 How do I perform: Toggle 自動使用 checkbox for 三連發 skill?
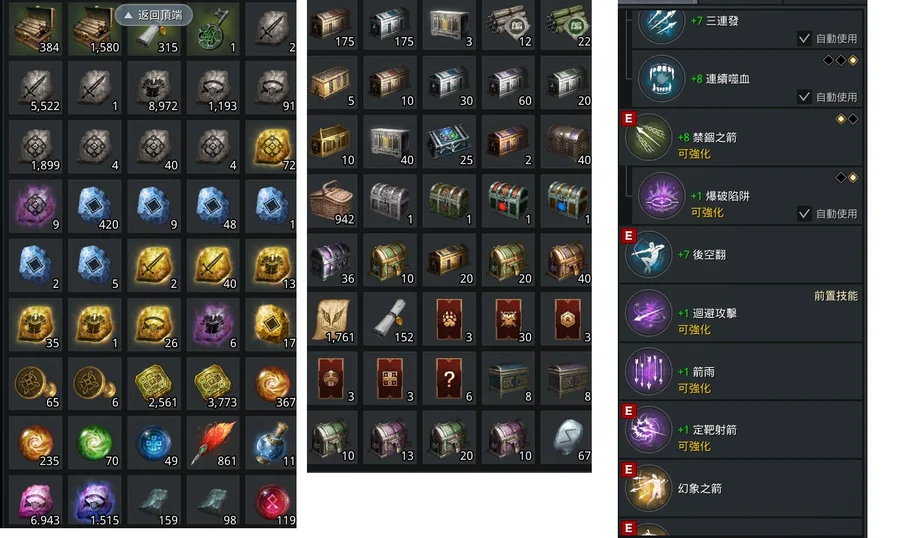pyautogui.click(x=804, y=38)
